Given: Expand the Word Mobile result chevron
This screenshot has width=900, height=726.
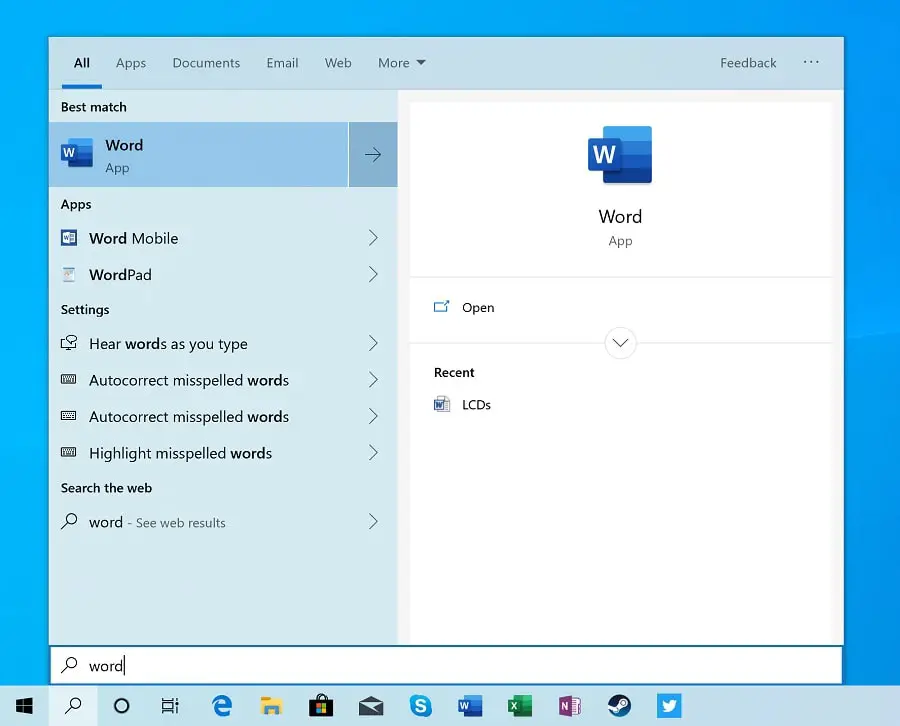Looking at the screenshot, I should pos(373,238).
